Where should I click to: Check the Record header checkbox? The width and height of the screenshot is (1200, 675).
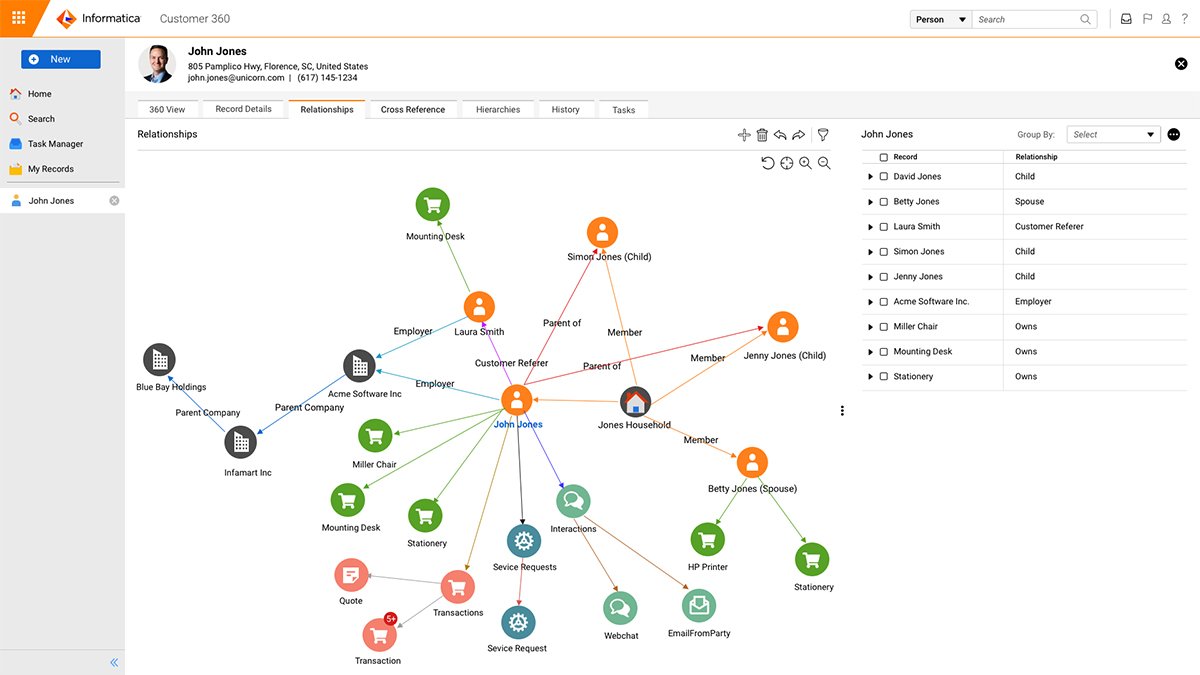[884, 157]
